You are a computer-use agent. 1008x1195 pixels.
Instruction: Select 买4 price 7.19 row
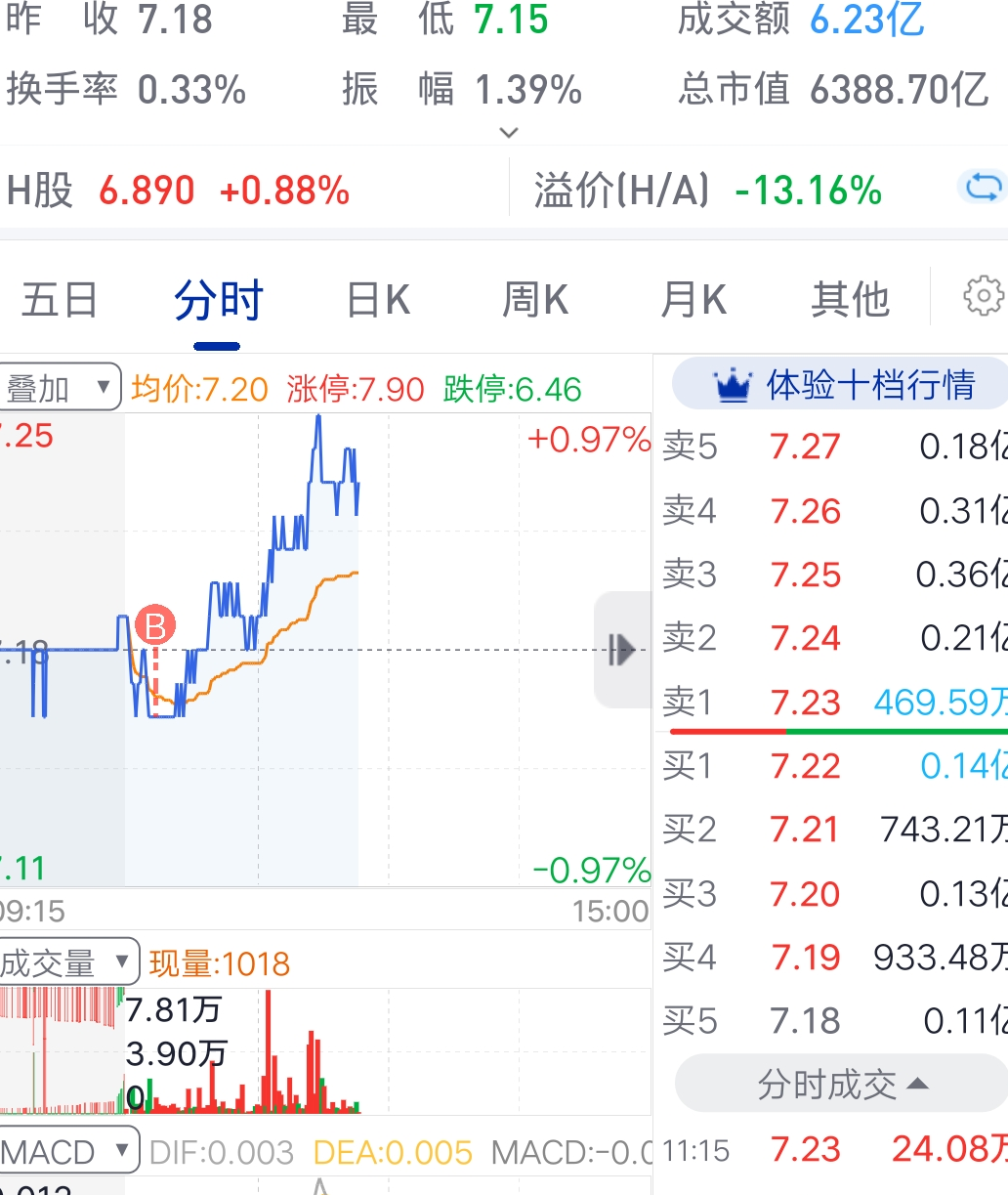coord(833,957)
